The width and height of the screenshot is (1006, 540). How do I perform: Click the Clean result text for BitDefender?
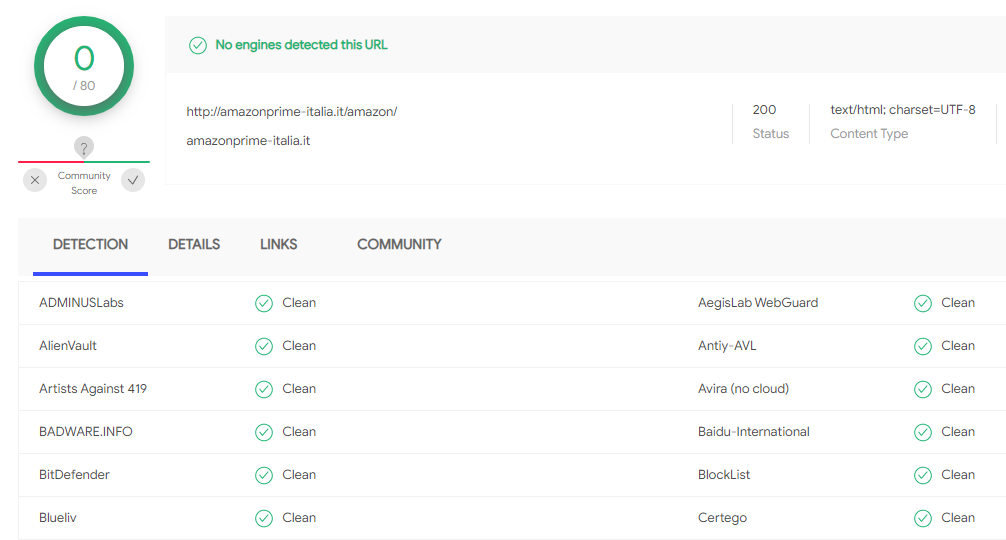299,475
